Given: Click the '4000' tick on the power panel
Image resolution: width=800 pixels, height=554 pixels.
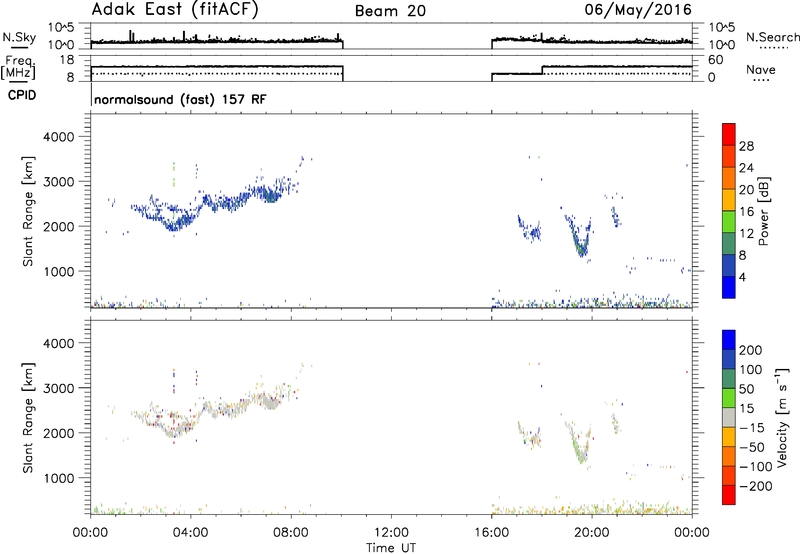Looking at the screenshot, I should coord(58,137).
